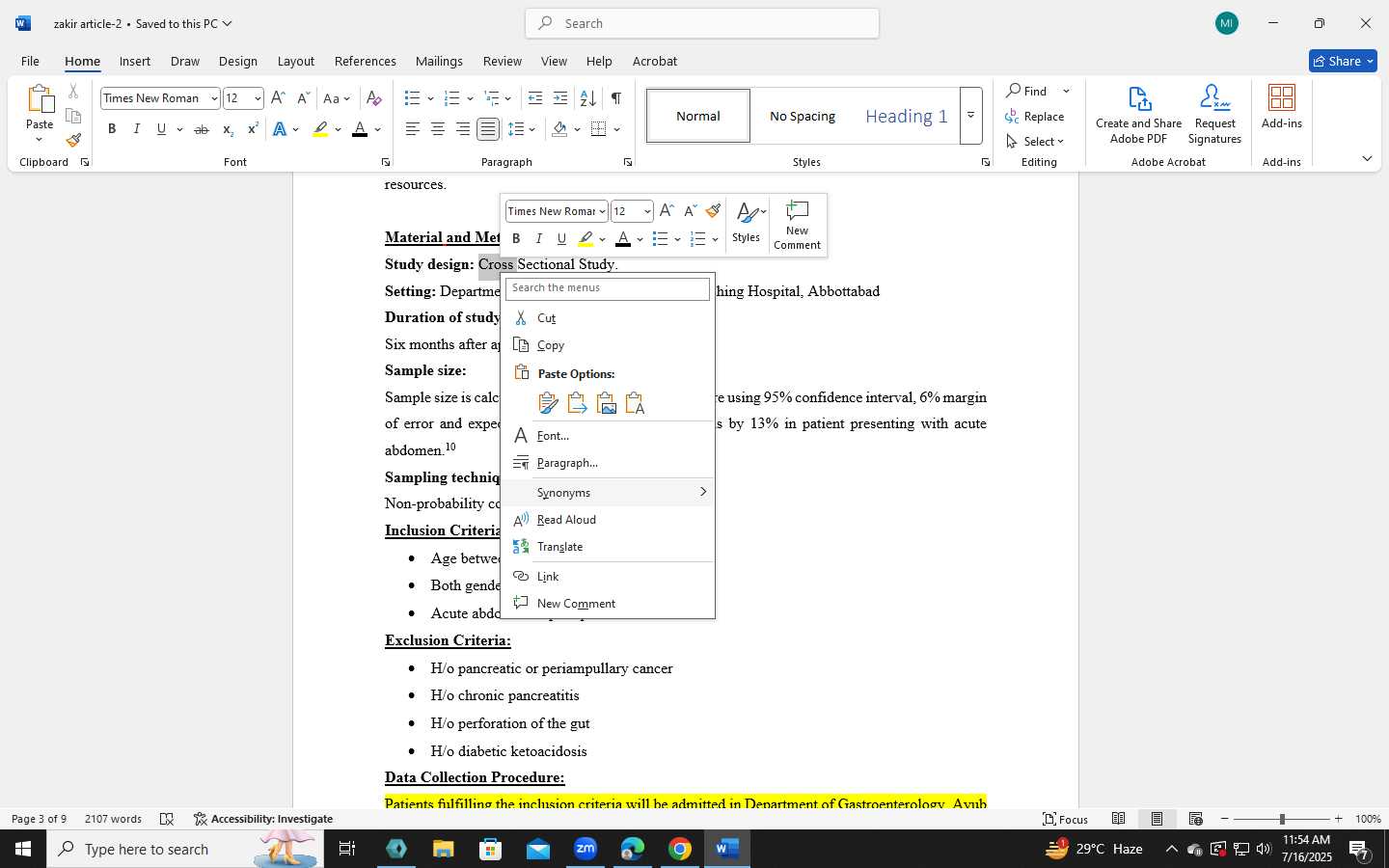
Task: Open the Layout ribbon tab
Action: pos(295,61)
